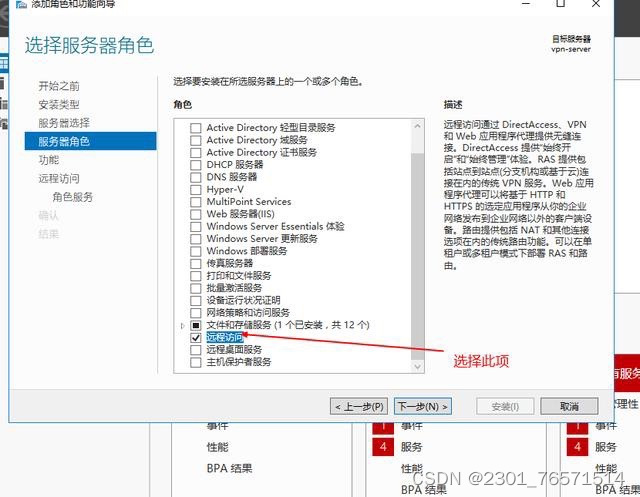Go to the 服务器选择 wizard step

(64, 123)
